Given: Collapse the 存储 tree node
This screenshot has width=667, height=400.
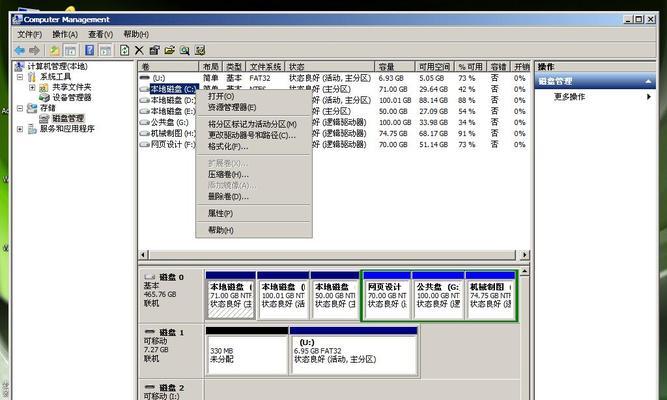Looking at the screenshot, I should pyautogui.click(x=20, y=108).
